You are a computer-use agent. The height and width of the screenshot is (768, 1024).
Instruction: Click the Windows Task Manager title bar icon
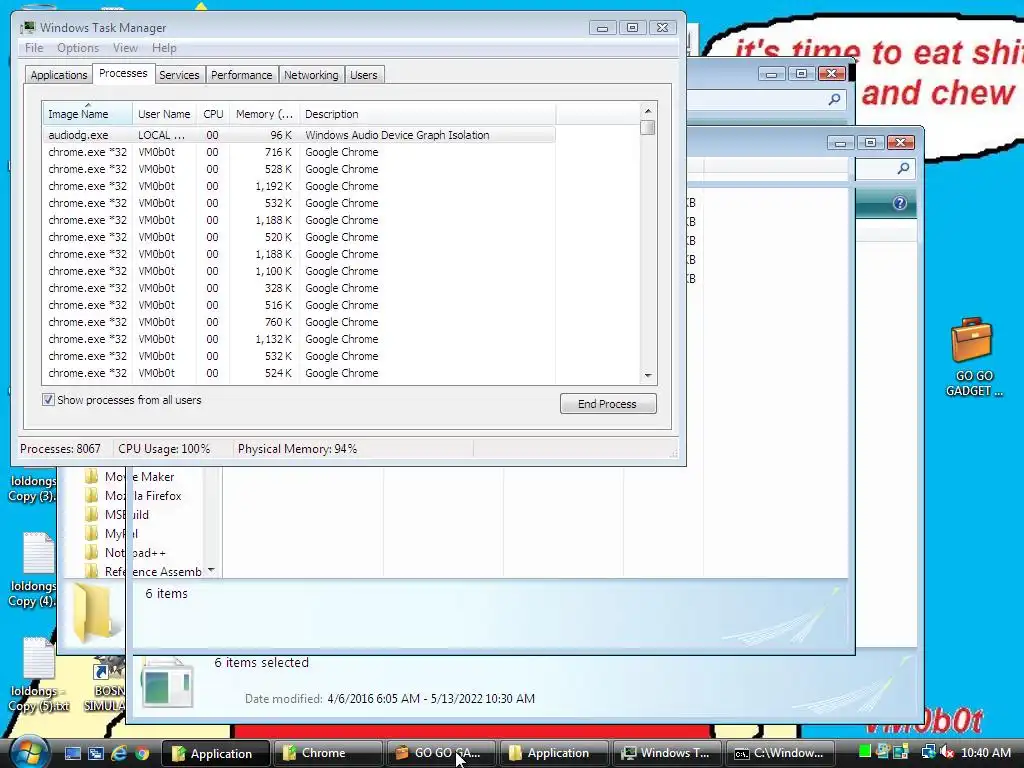[28, 27]
